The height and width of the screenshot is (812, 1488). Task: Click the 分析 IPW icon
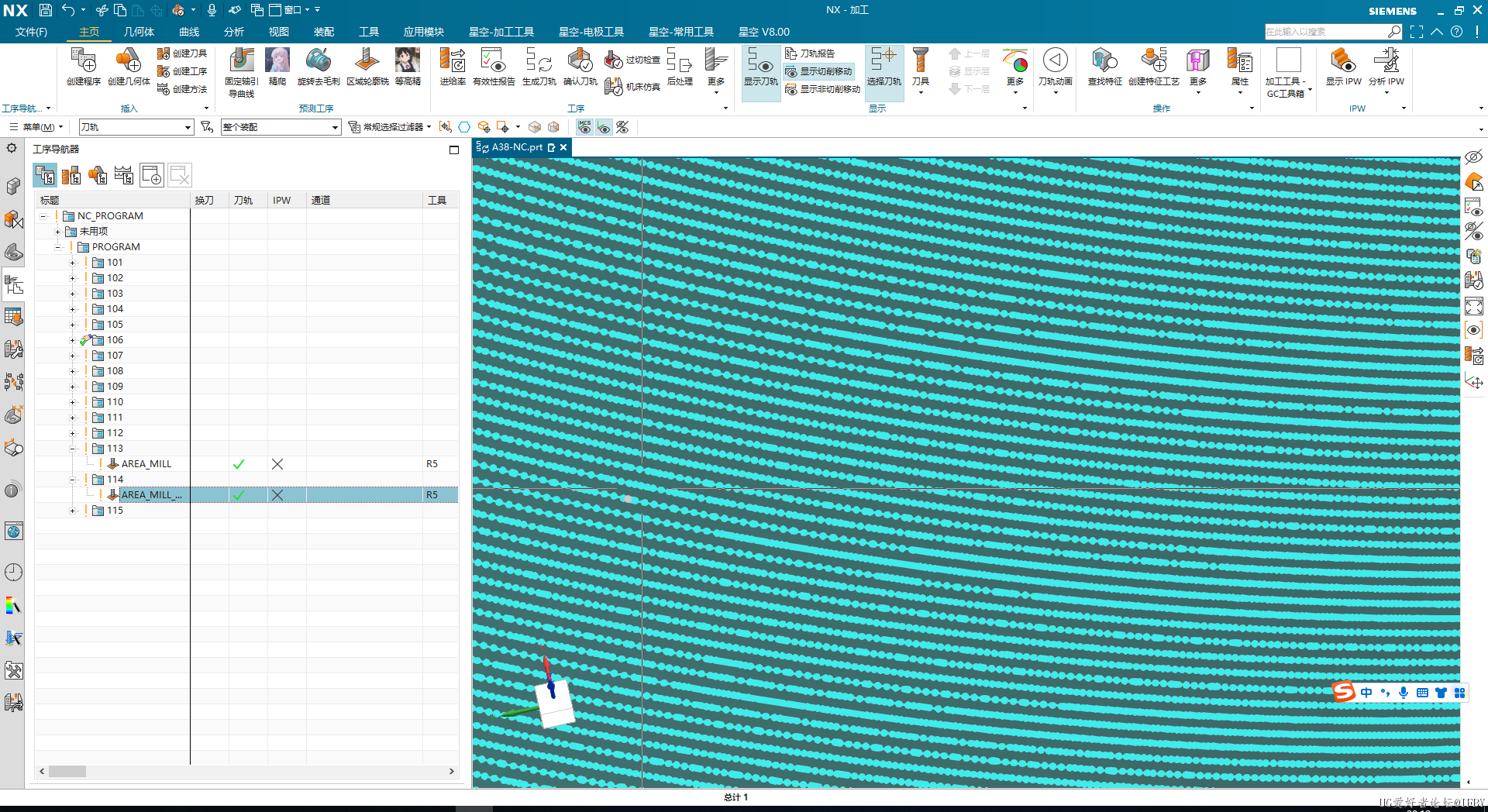pyautogui.click(x=1386, y=67)
